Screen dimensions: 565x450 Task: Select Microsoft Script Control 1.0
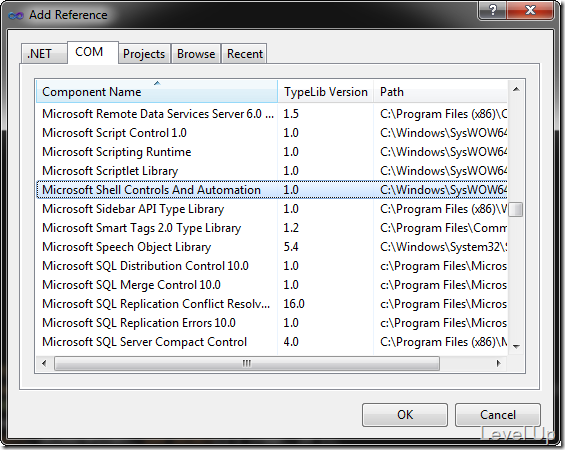point(272,133)
